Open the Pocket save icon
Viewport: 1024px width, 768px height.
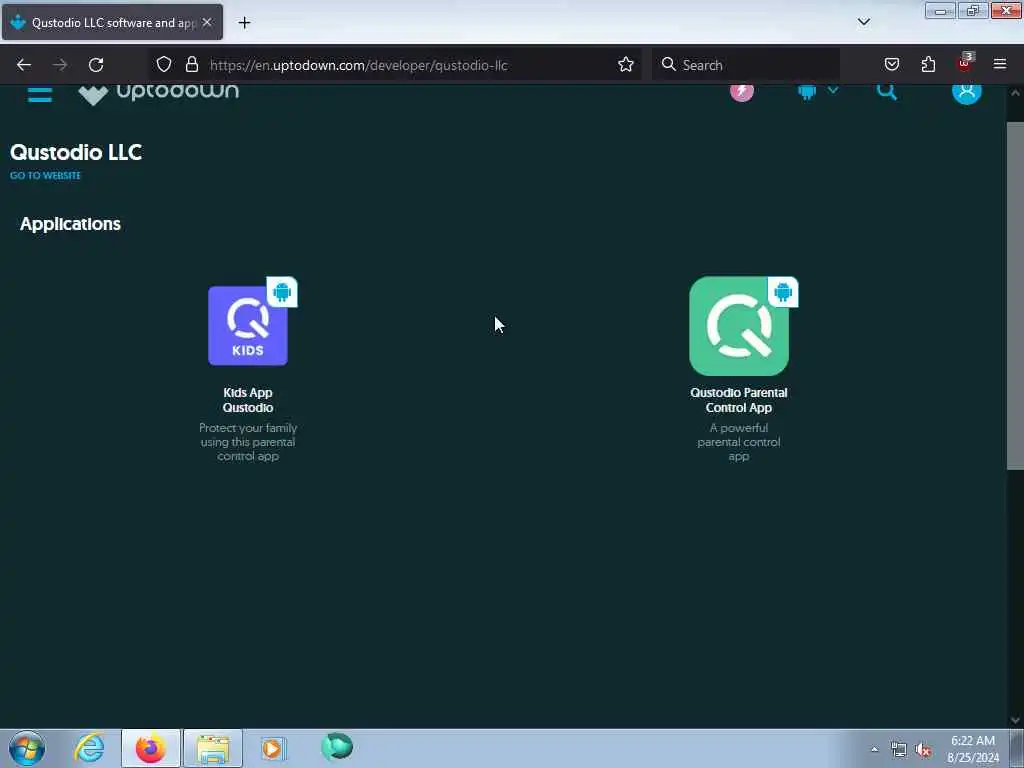pyautogui.click(x=891, y=64)
